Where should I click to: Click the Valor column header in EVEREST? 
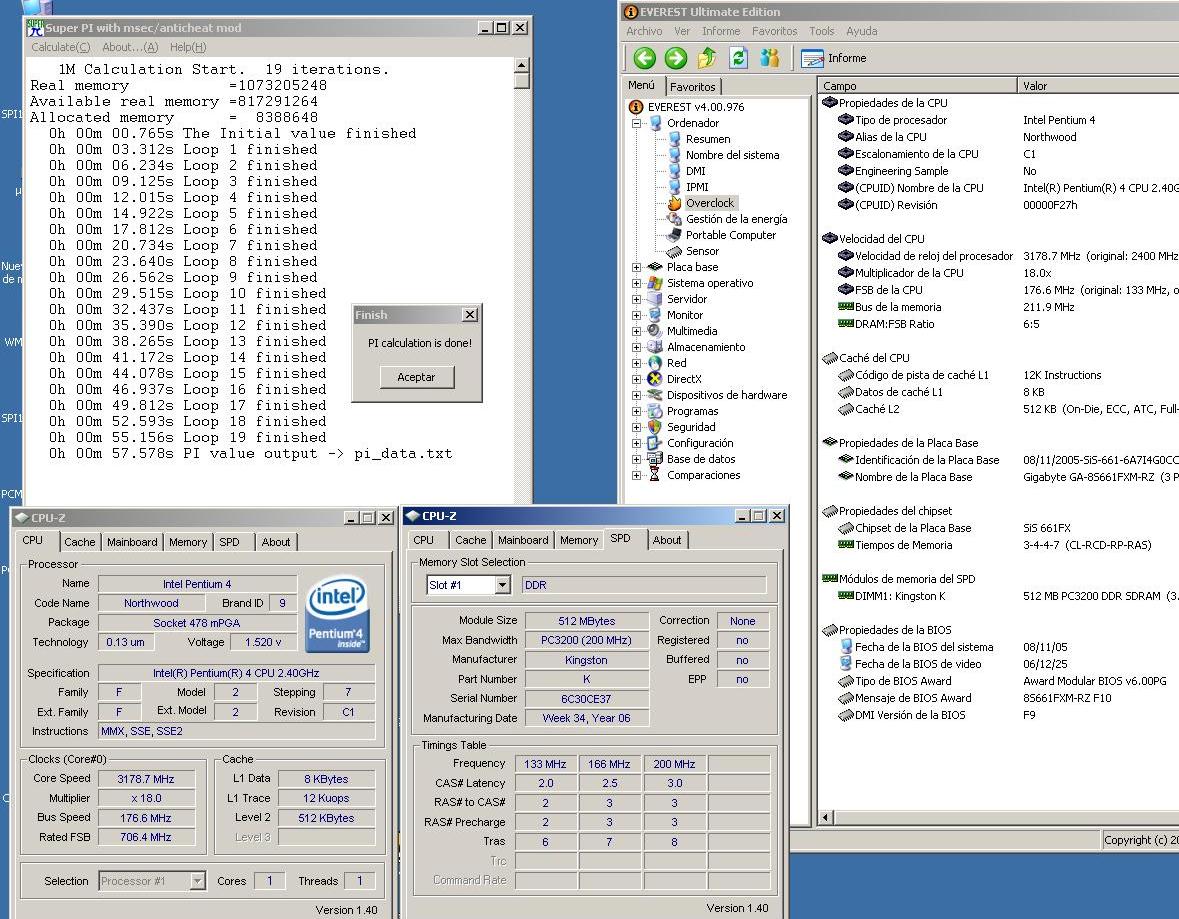[1098, 86]
